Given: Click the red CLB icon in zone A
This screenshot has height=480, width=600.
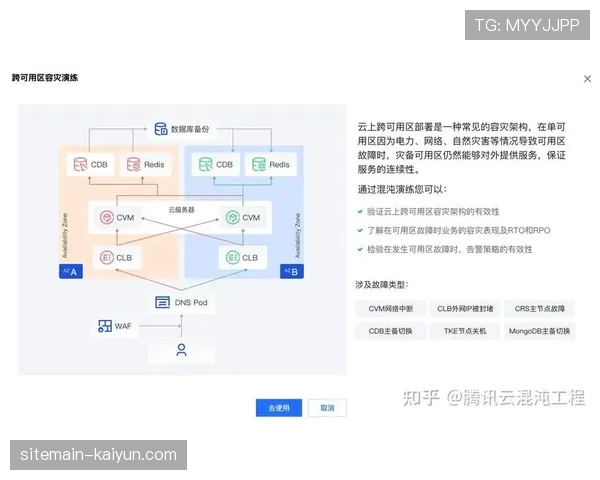Looking at the screenshot, I should (x=107, y=258).
